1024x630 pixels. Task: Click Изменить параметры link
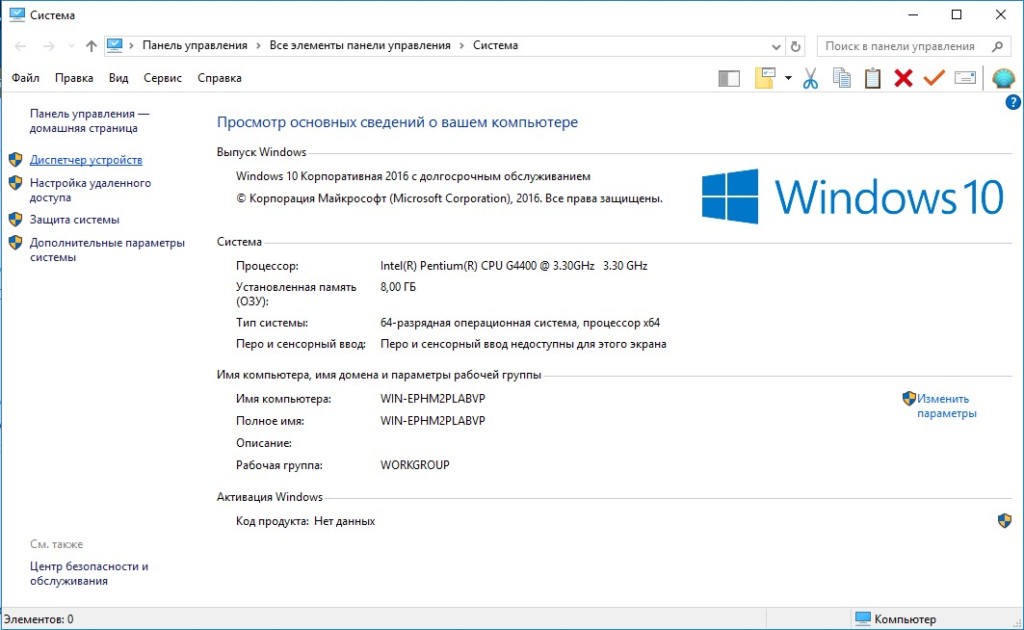click(x=946, y=405)
